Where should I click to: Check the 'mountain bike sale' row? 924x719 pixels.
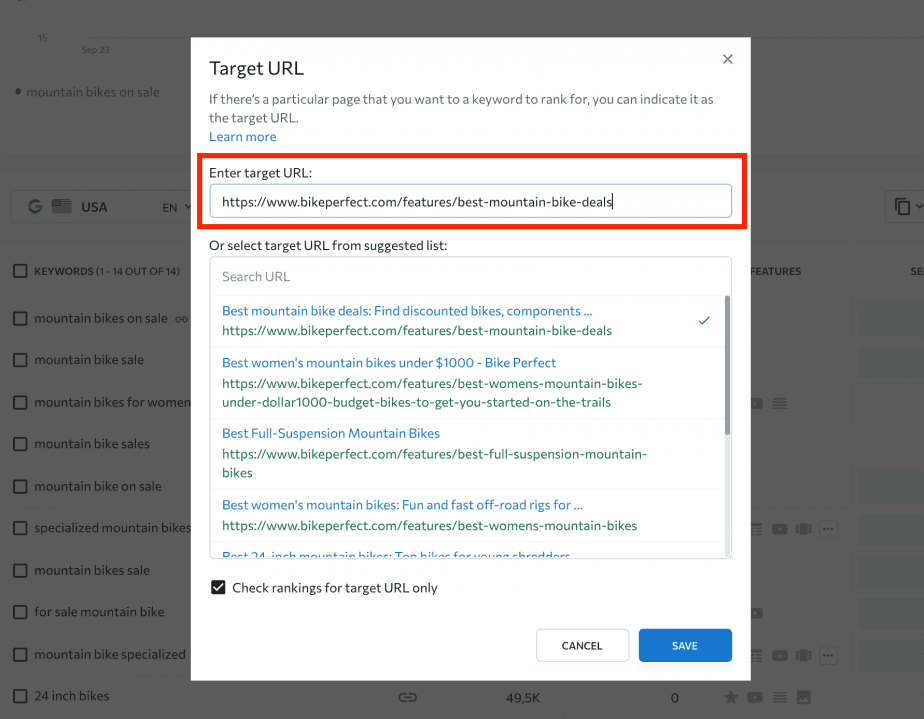tap(20, 360)
